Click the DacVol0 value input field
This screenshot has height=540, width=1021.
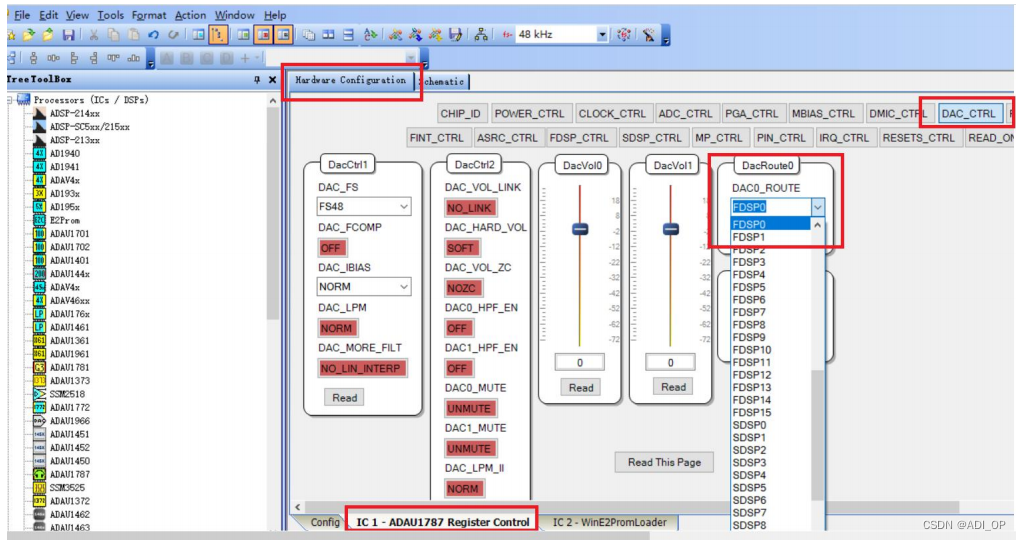pos(580,362)
